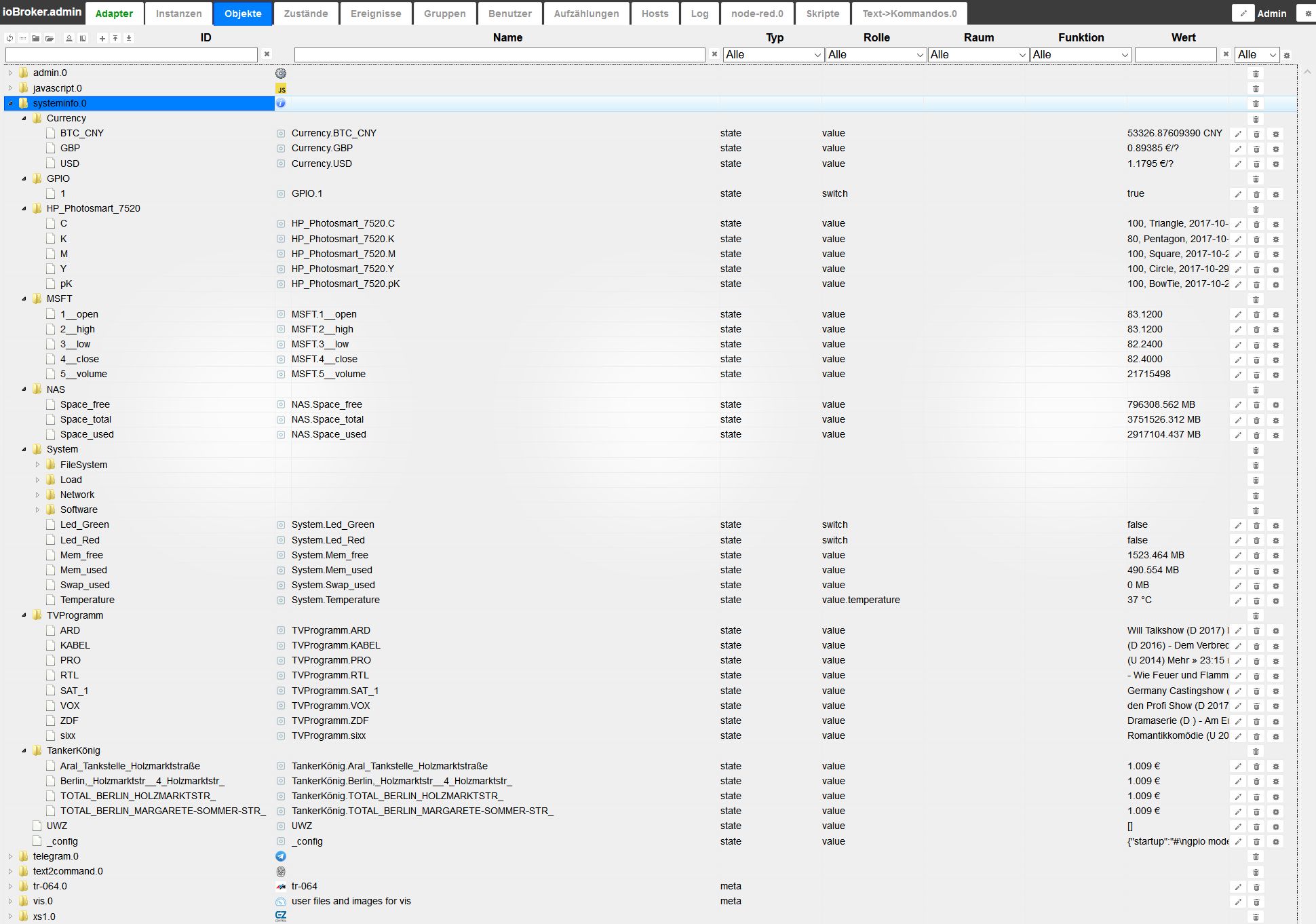Switch to the Adapter tab
The image size is (1316, 924).
[x=114, y=14]
